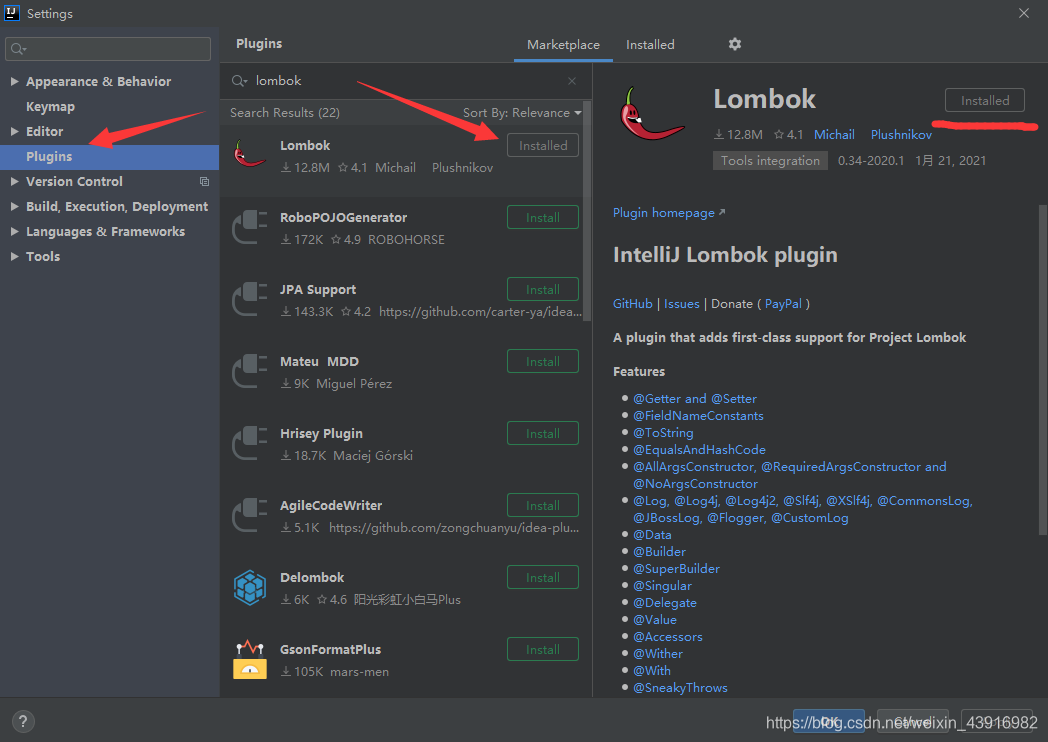Open the @Data feature link
1048x742 pixels.
click(x=652, y=535)
